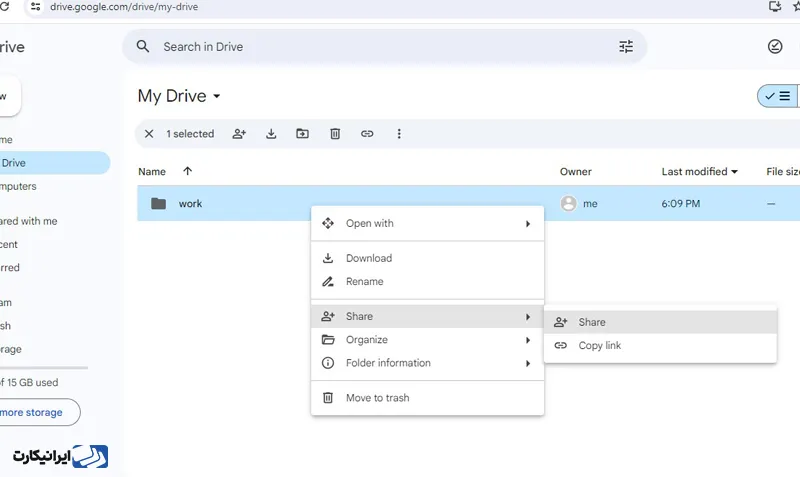This screenshot has width=800, height=477.
Task: Click the trash toolbar icon
Action: 335,134
